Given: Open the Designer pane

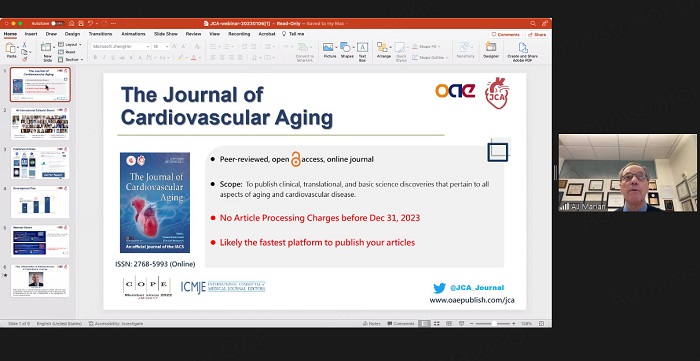Looking at the screenshot, I should pos(491,50).
